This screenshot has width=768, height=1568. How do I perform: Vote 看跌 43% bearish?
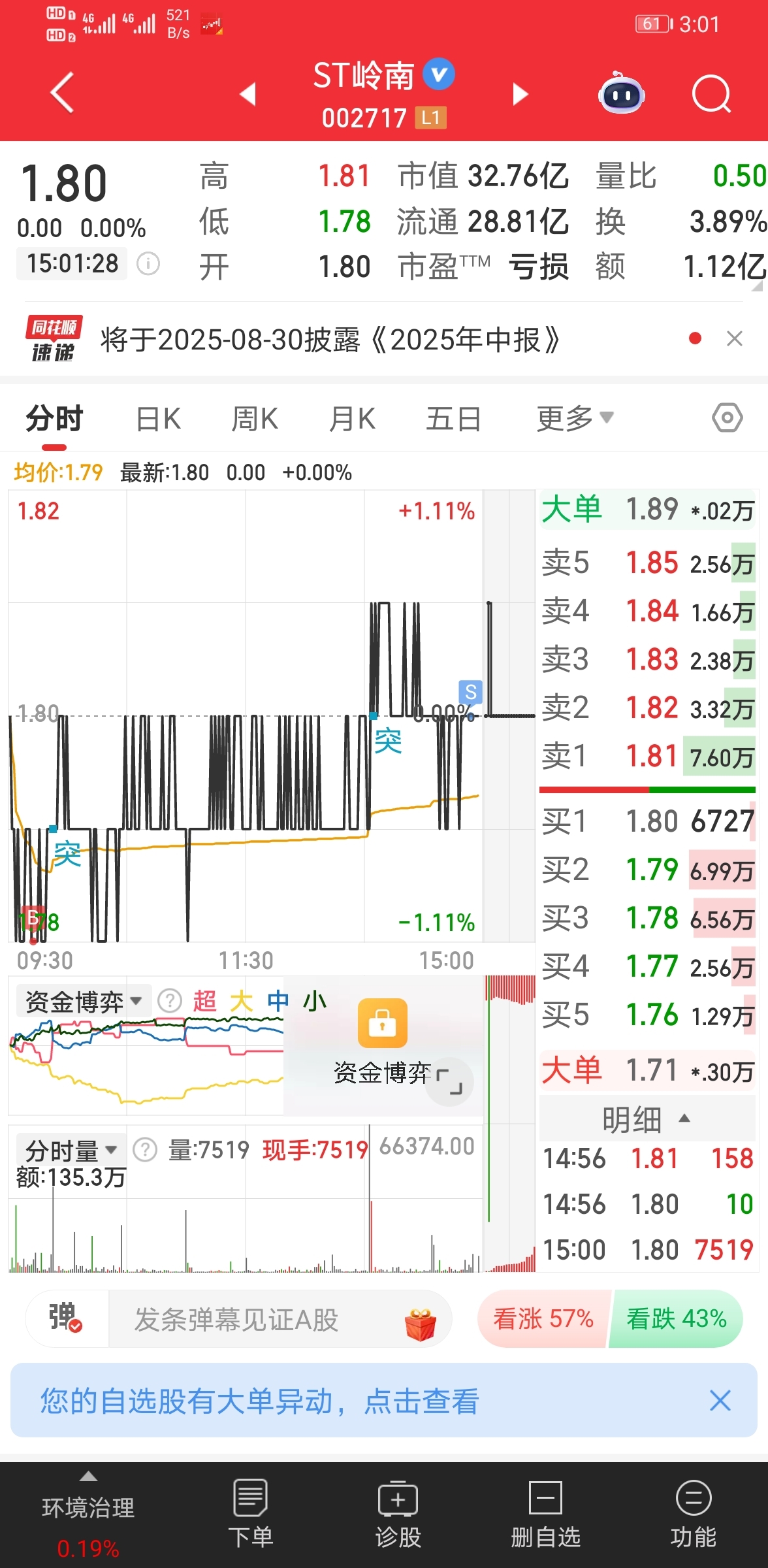[677, 1319]
